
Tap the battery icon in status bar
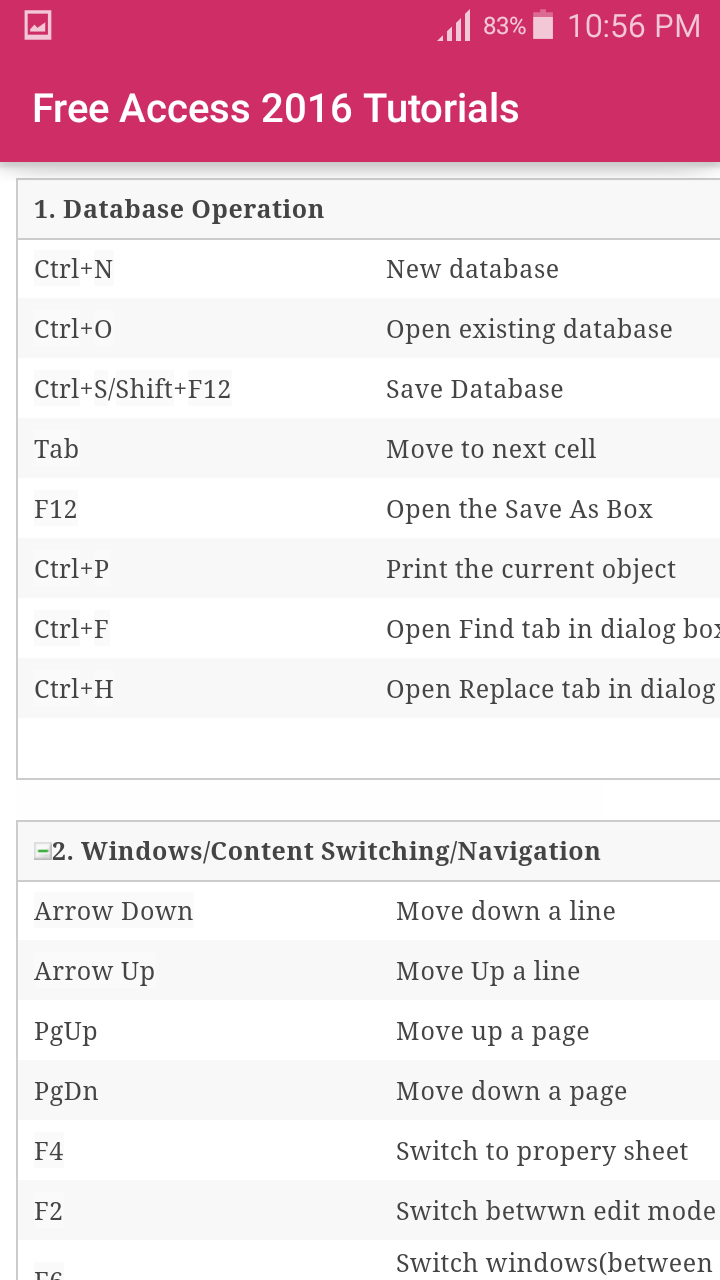[543, 25]
